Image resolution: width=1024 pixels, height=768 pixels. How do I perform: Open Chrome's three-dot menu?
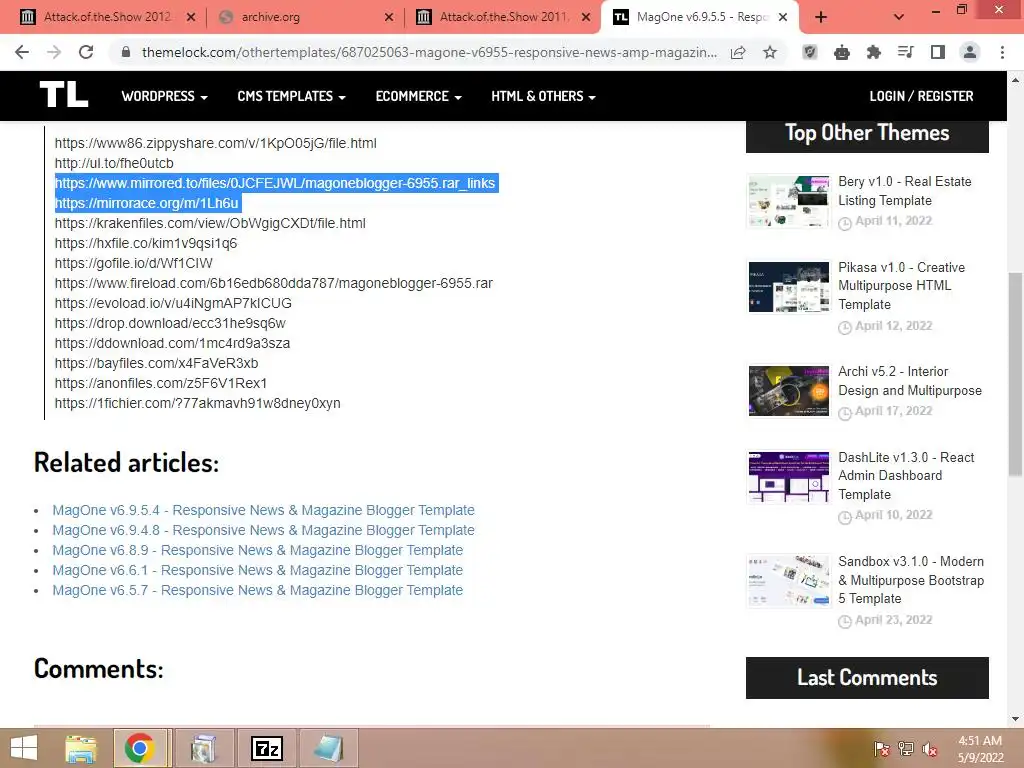(1002, 52)
